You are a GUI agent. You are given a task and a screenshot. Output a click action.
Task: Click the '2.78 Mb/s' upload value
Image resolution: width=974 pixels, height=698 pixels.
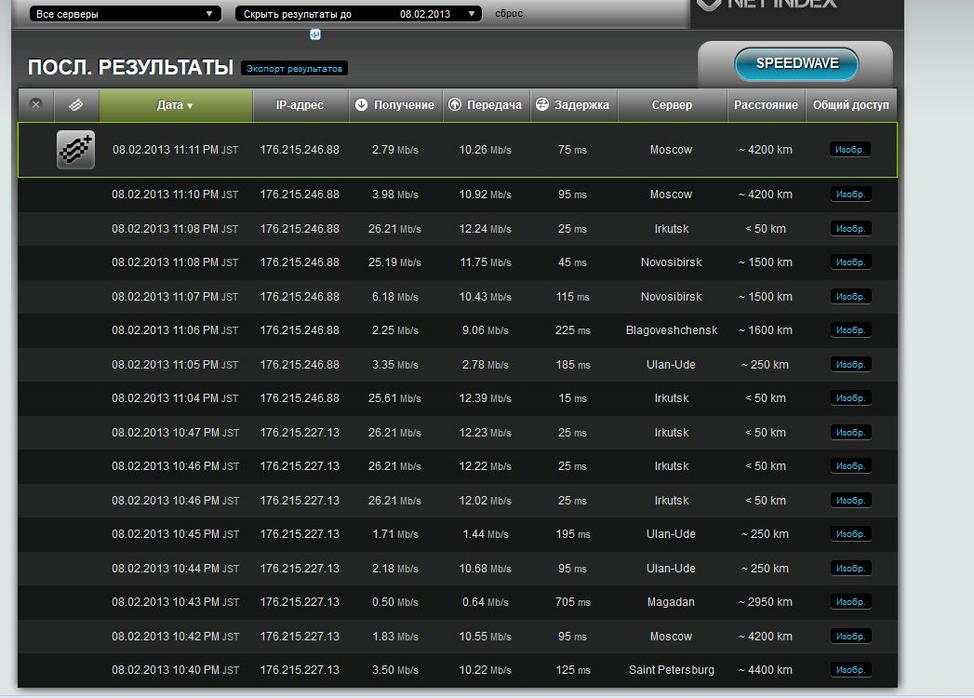click(x=485, y=365)
